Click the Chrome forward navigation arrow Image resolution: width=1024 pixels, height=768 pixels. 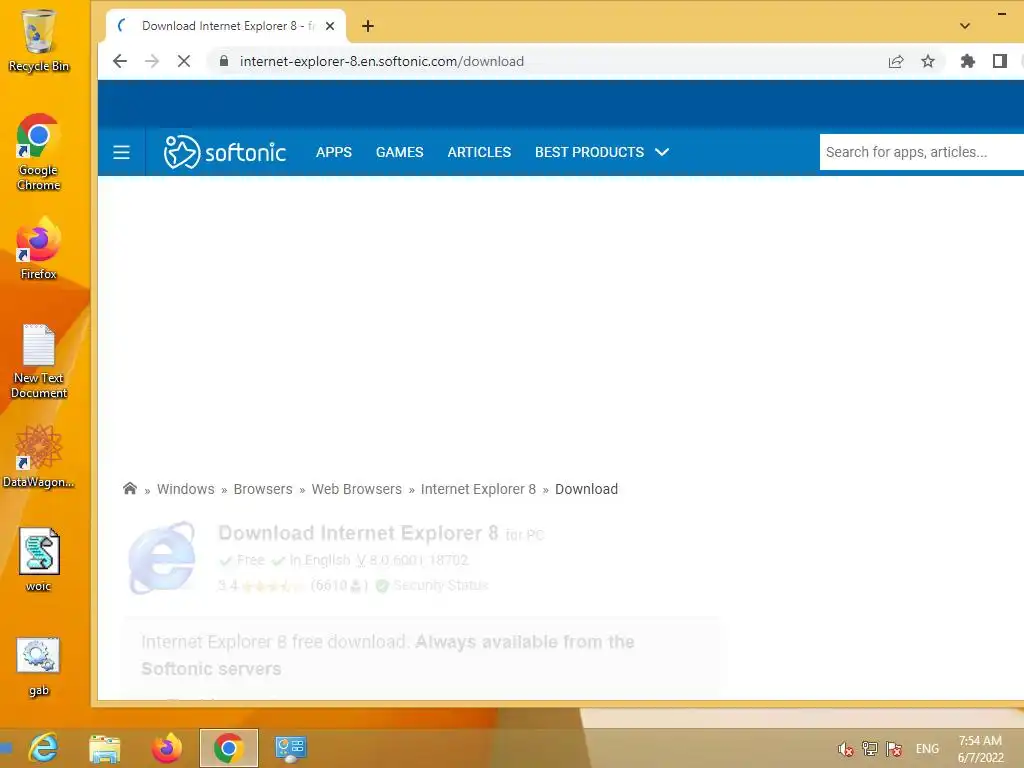pyautogui.click(x=152, y=61)
